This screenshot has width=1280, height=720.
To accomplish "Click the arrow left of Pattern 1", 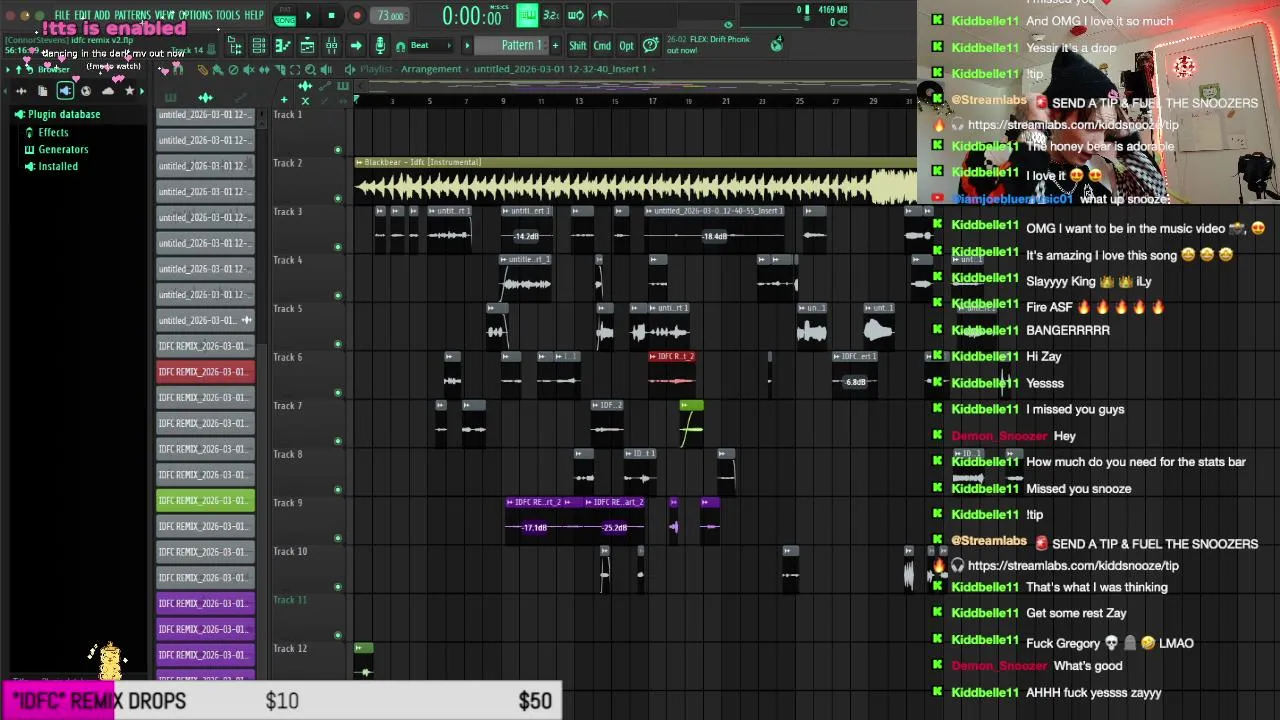I will tap(467, 46).
